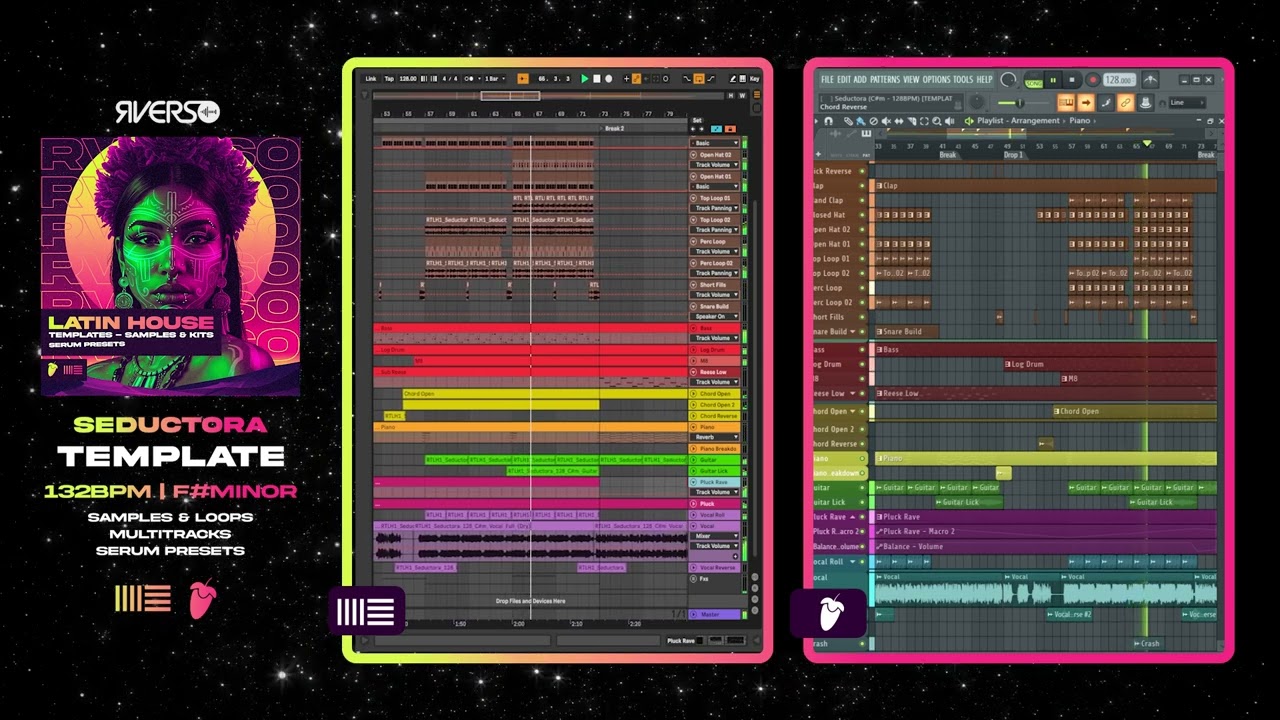The width and height of the screenshot is (1280, 720).
Task: Select the pencil Draw tool in FL playlist
Action: point(848,121)
